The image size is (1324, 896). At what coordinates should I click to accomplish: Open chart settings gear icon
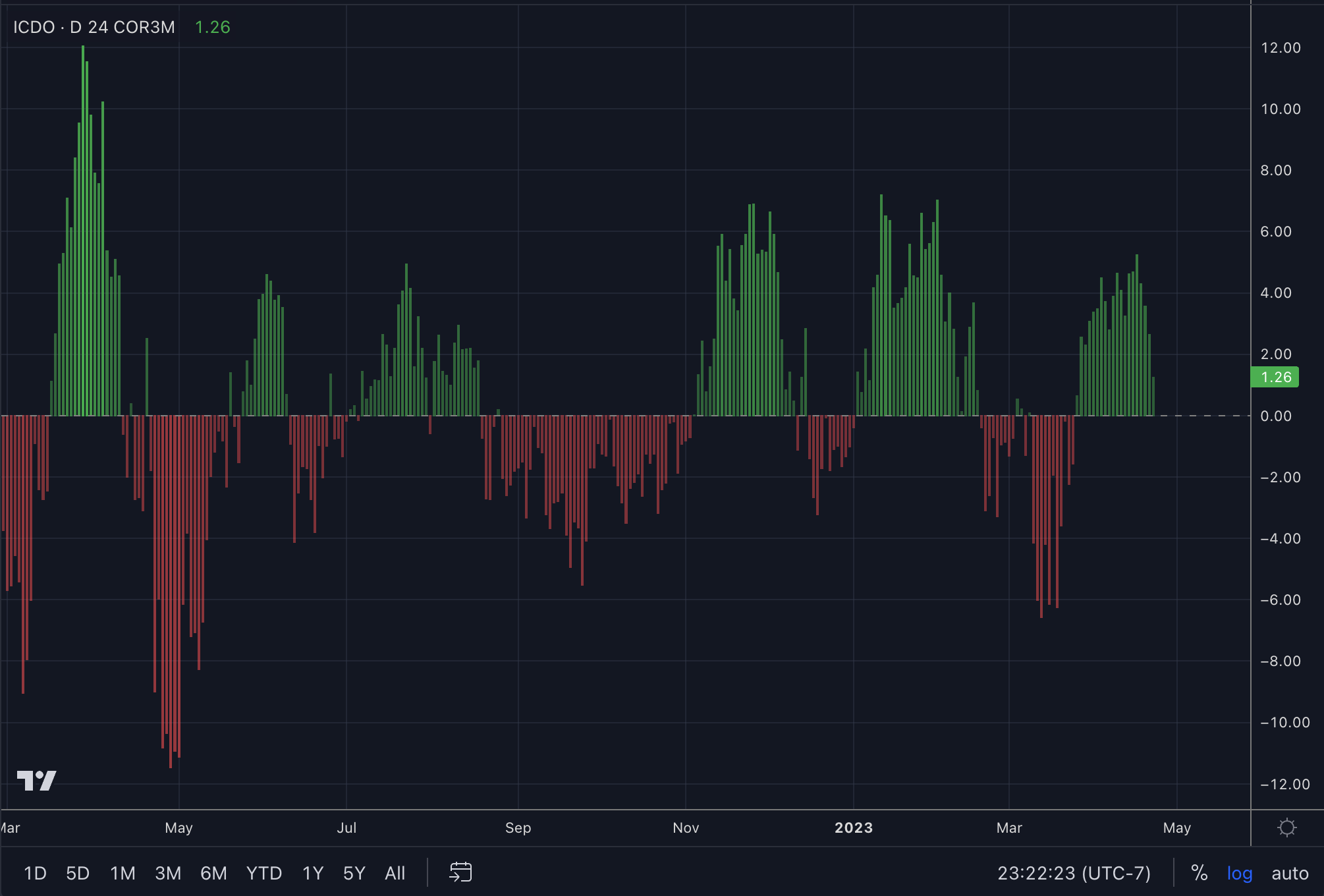coord(1286,827)
